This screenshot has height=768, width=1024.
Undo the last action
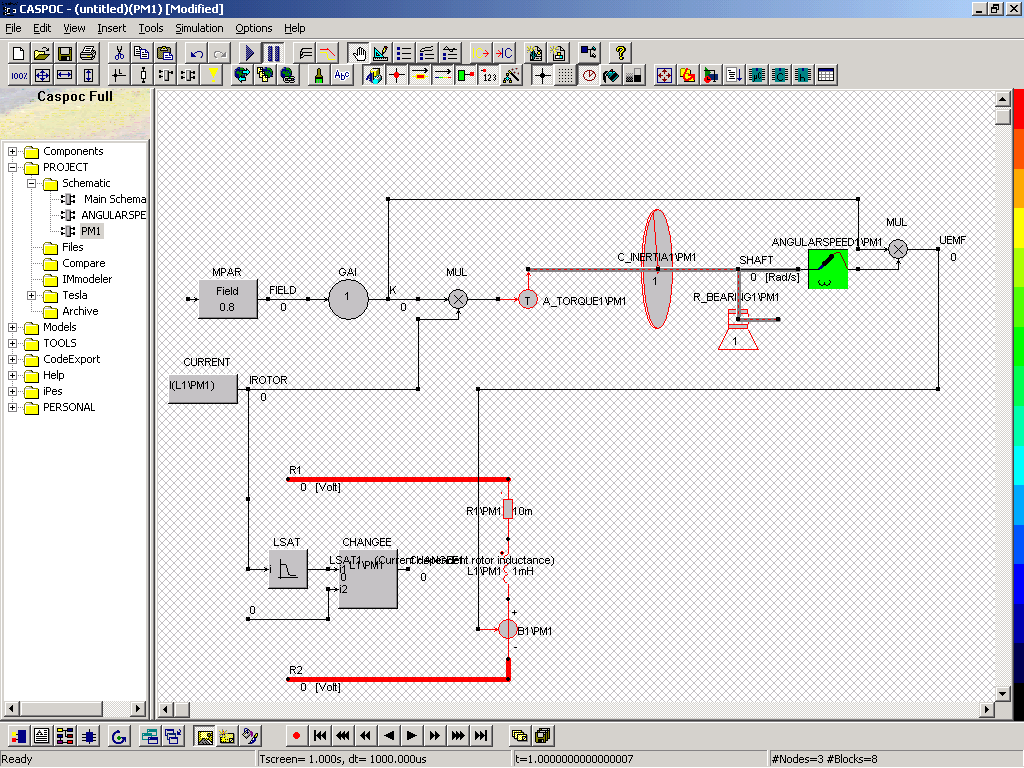(197, 53)
